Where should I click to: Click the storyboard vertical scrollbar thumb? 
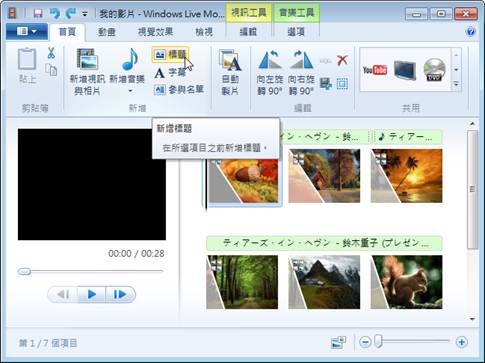[x=472, y=189]
